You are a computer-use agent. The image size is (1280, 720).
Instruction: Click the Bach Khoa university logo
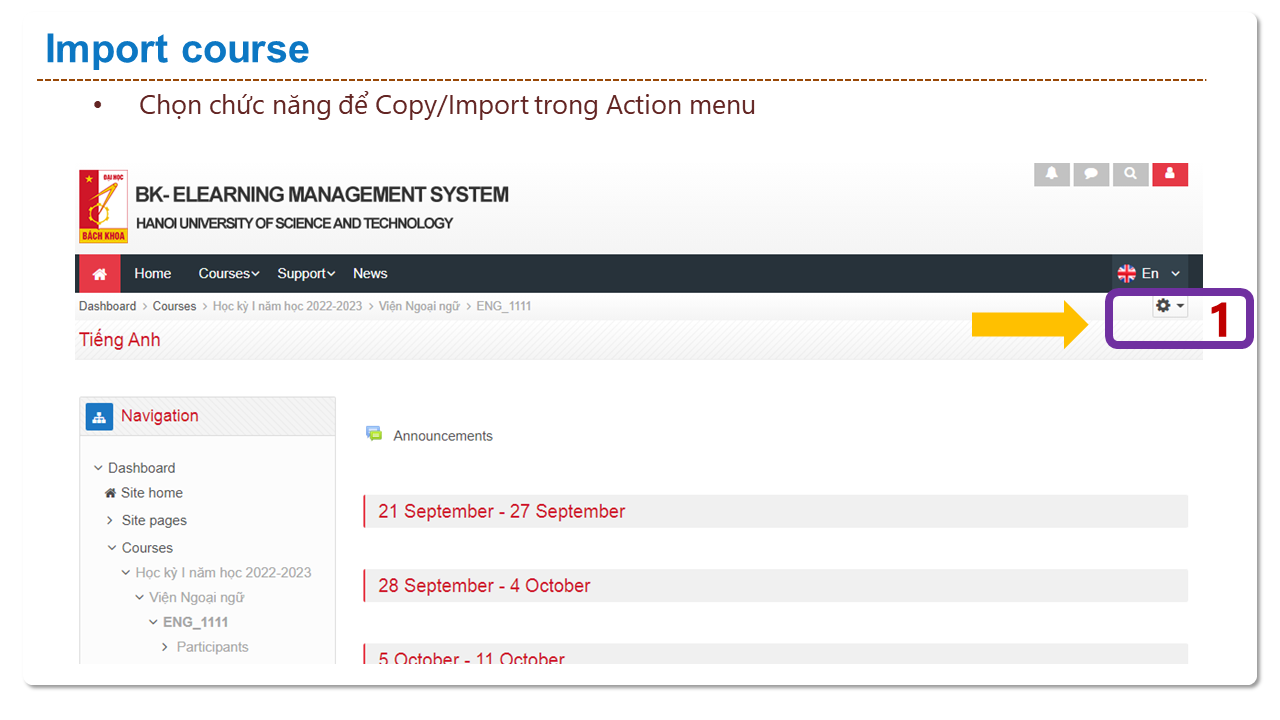(x=103, y=207)
